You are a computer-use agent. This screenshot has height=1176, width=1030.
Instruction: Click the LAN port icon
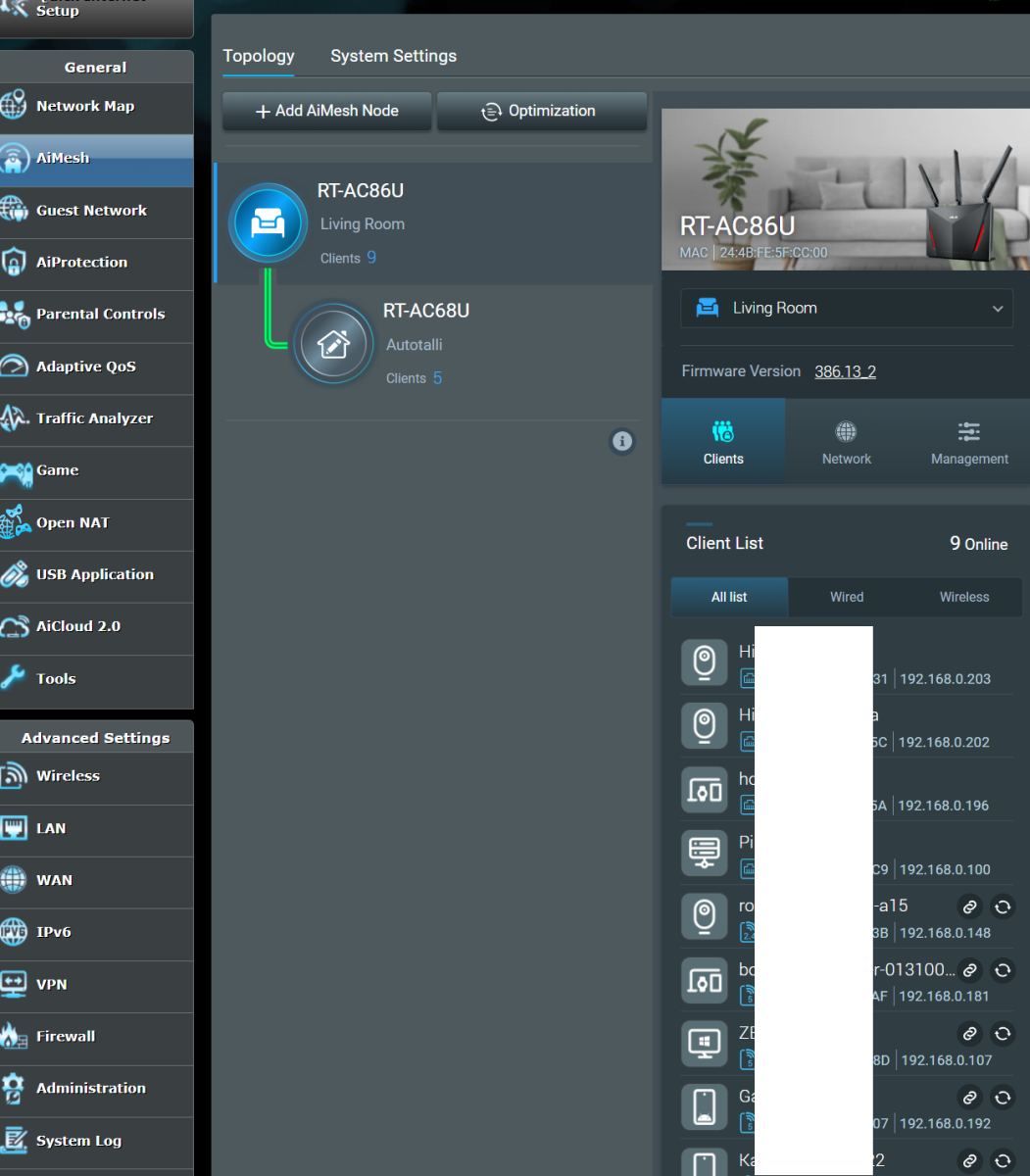14,829
